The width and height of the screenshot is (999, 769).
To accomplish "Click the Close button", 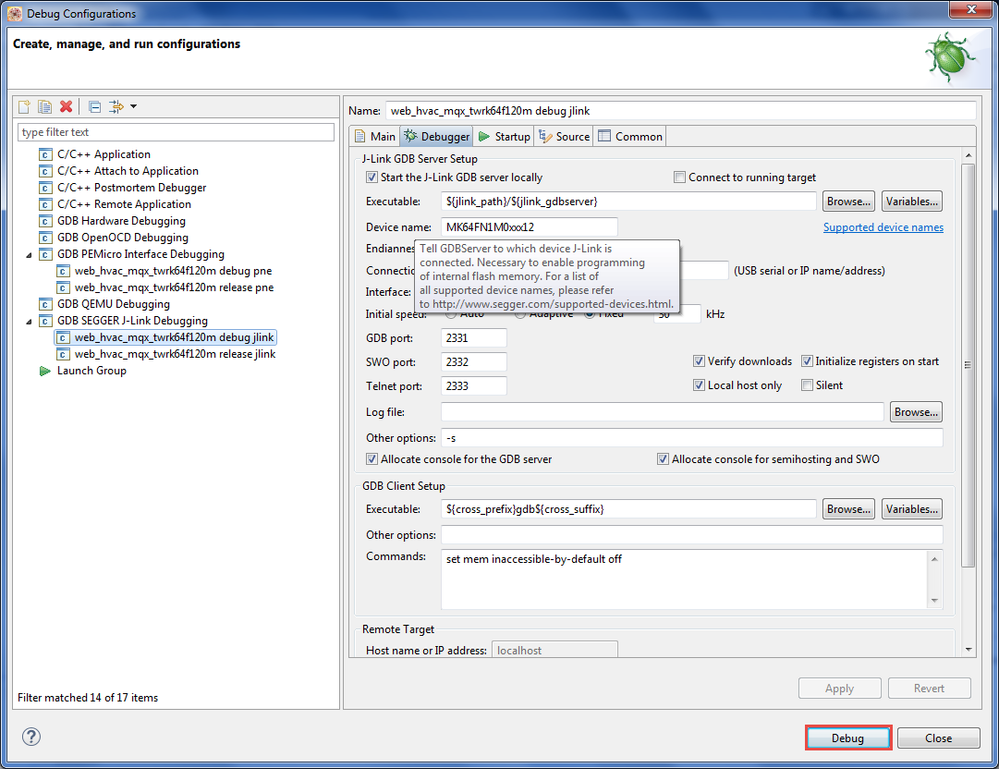I will (938, 738).
